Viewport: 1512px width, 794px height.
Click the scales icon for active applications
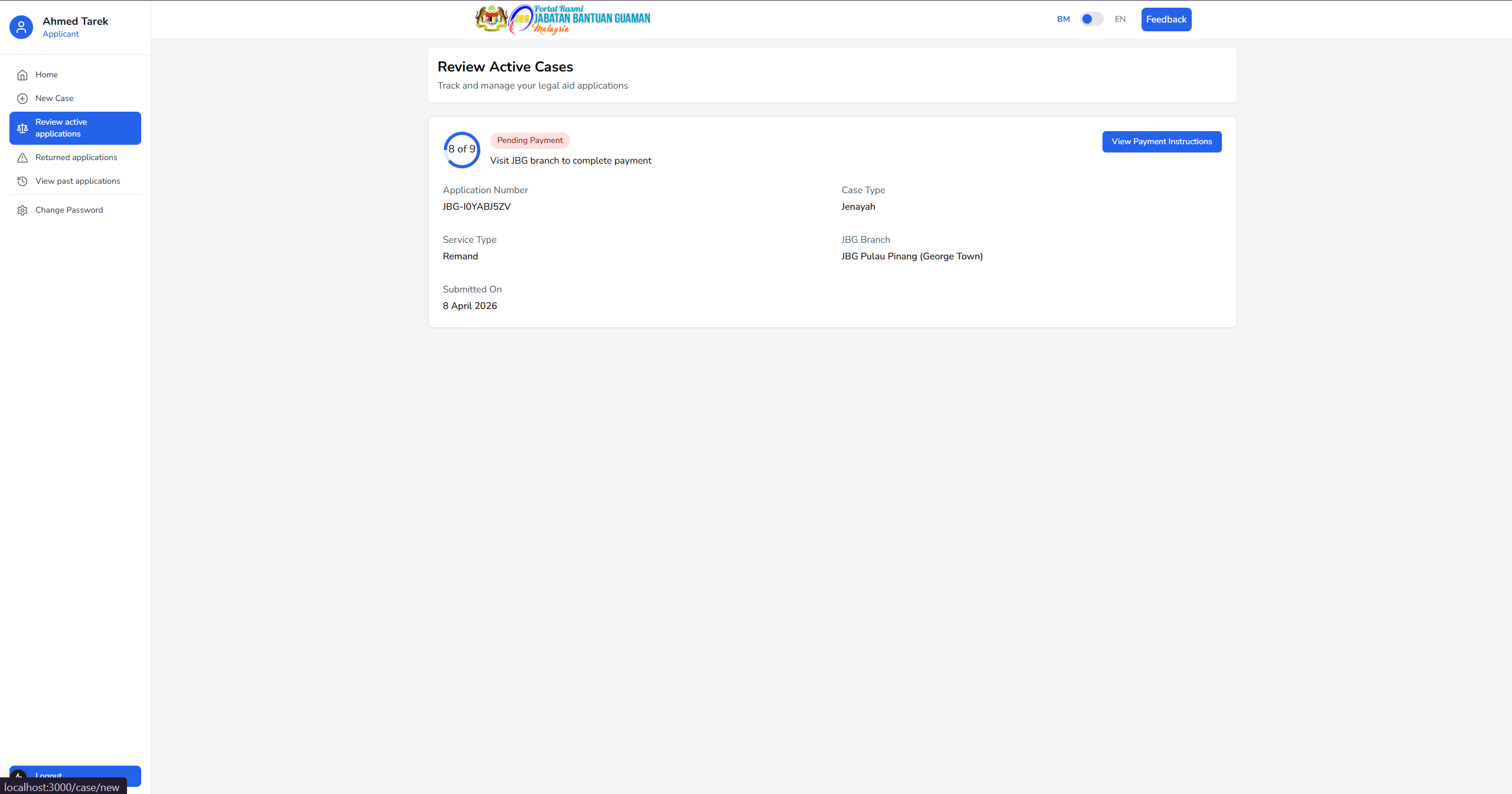(x=22, y=128)
